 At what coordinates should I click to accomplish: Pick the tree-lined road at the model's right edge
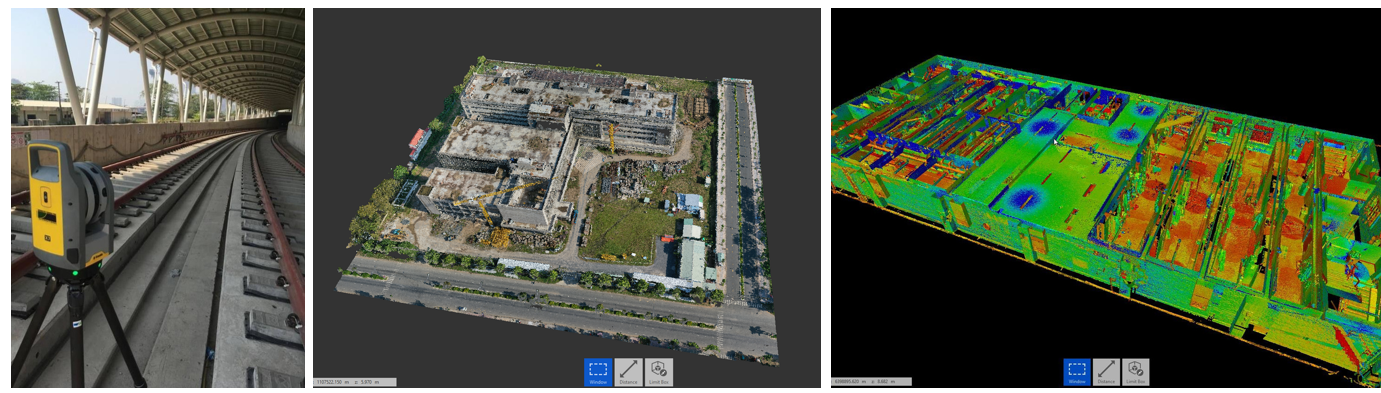[741, 190]
